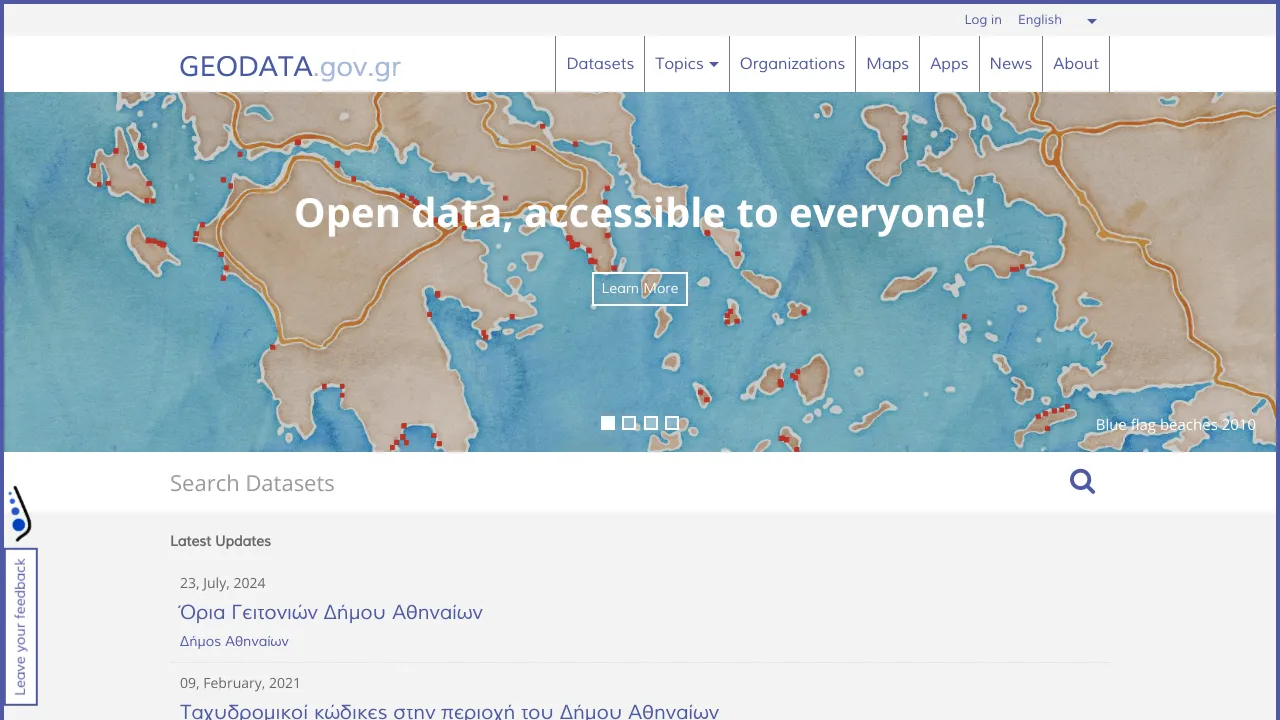Open the Maps menu item
This screenshot has width=1280, height=720.
pyautogui.click(x=887, y=64)
